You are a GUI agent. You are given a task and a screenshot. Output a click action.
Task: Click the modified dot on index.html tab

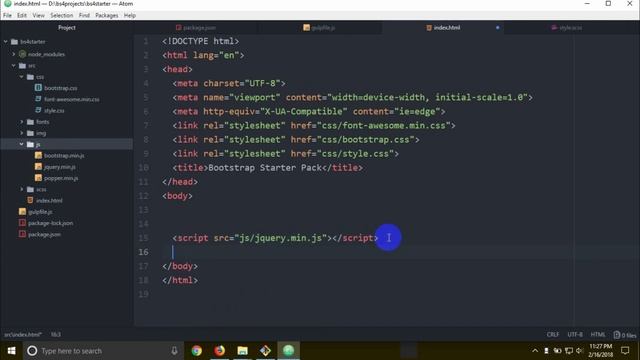pyautogui.click(x=497, y=28)
